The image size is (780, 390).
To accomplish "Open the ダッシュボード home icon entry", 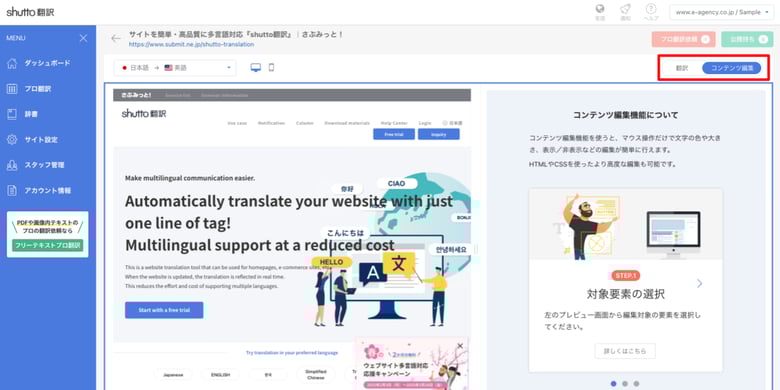I will [x=38, y=63].
